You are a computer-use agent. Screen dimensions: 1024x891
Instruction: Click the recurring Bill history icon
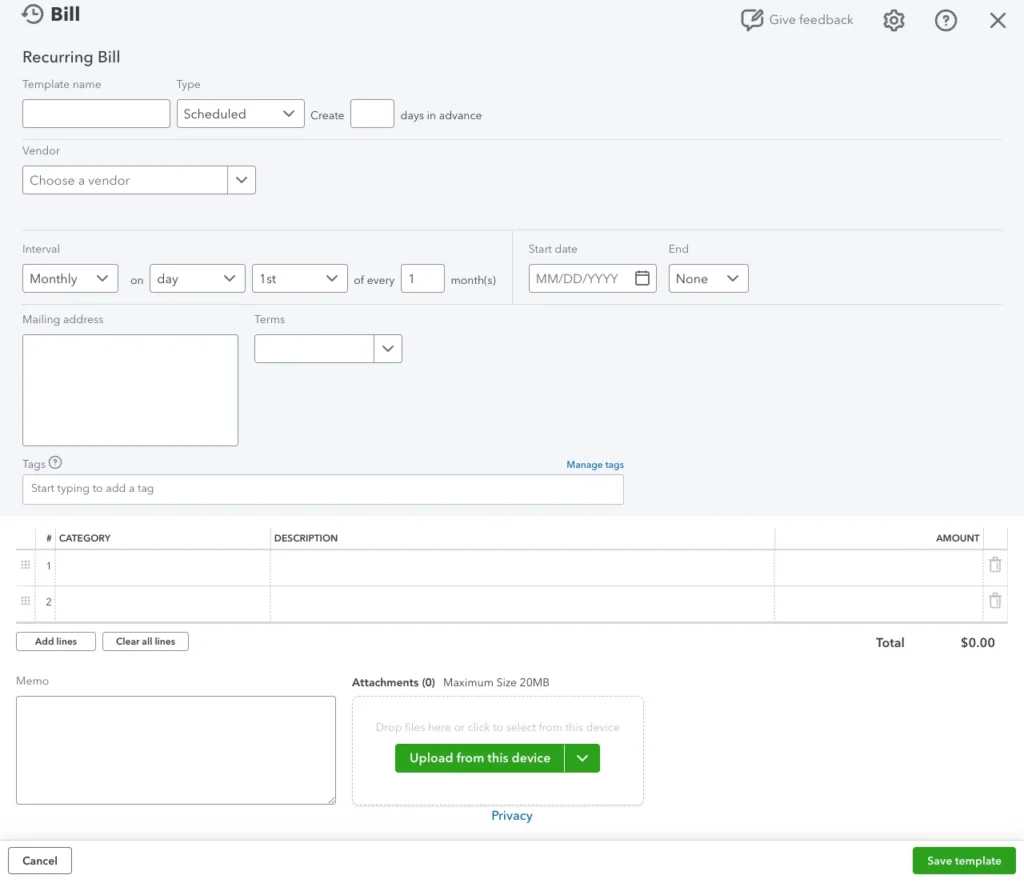click(x=33, y=15)
